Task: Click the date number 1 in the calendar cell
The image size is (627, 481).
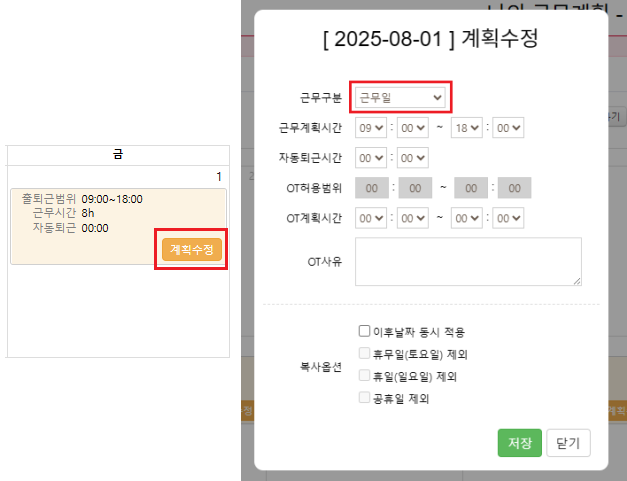Action: (219, 176)
